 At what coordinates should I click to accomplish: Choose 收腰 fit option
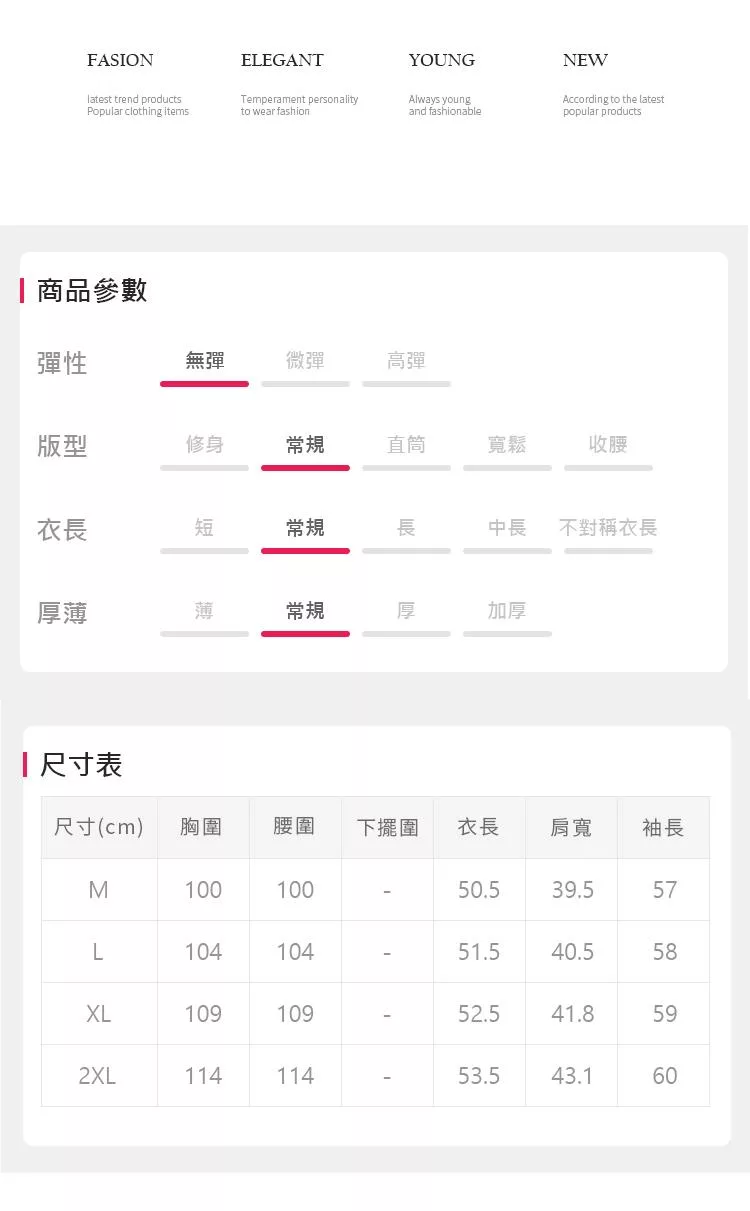pyautogui.click(x=608, y=445)
